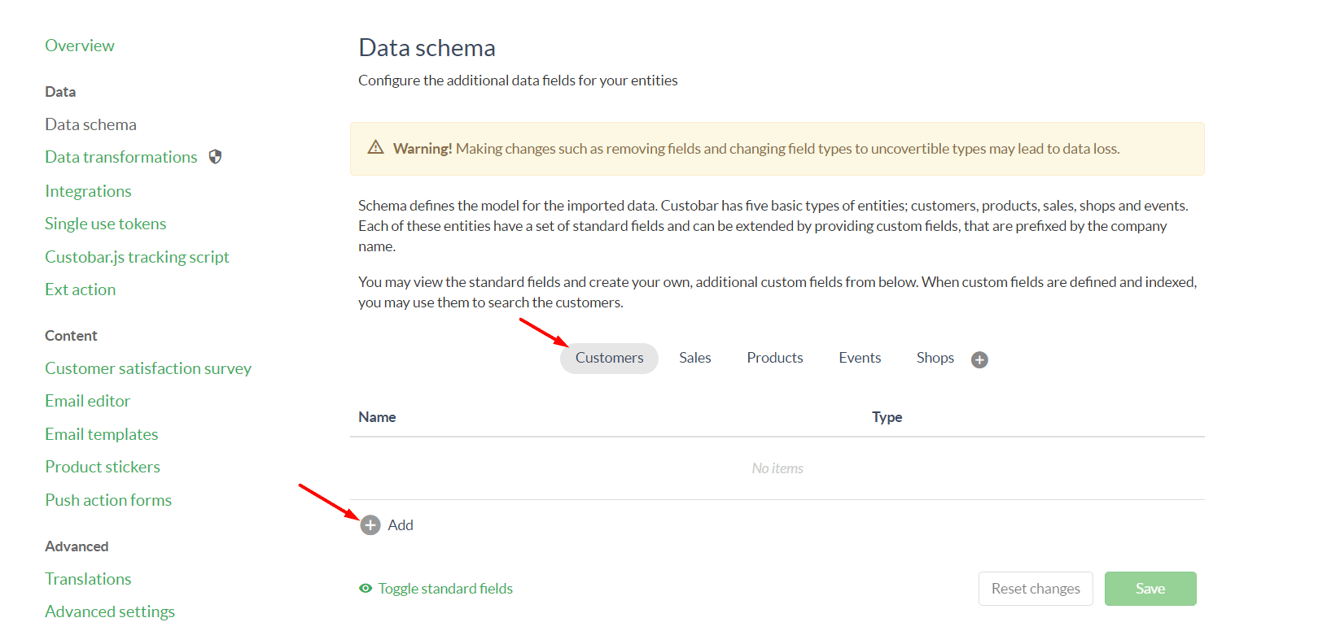
Task: Click the shield icon next to Data transformations
Action: click(215, 157)
